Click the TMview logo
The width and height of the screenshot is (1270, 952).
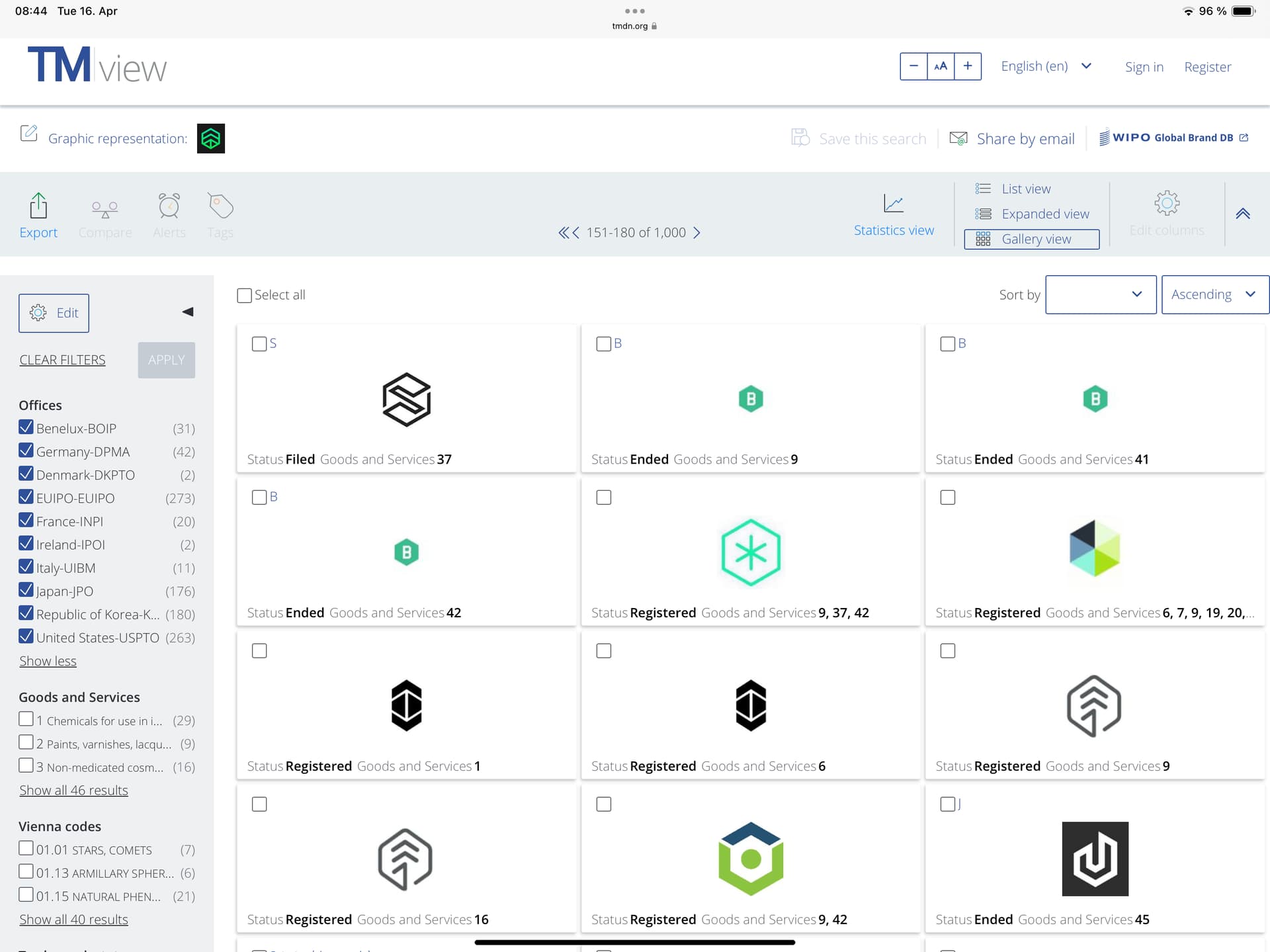pos(97,65)
